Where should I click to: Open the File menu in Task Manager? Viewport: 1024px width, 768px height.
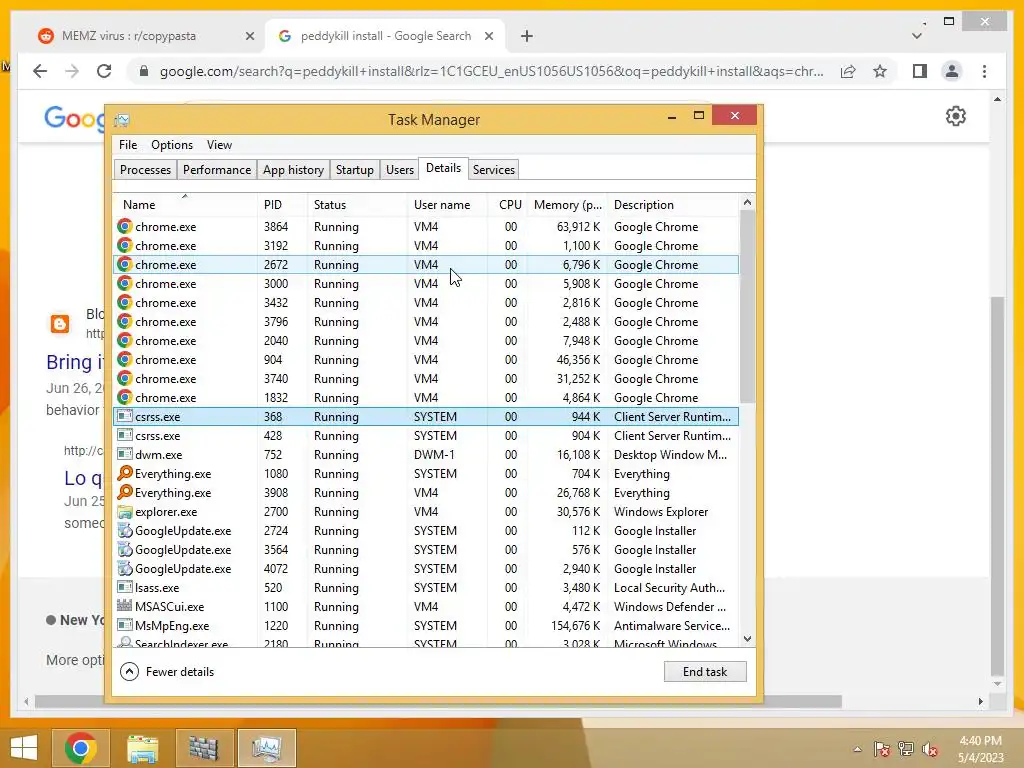coord(128,145)
